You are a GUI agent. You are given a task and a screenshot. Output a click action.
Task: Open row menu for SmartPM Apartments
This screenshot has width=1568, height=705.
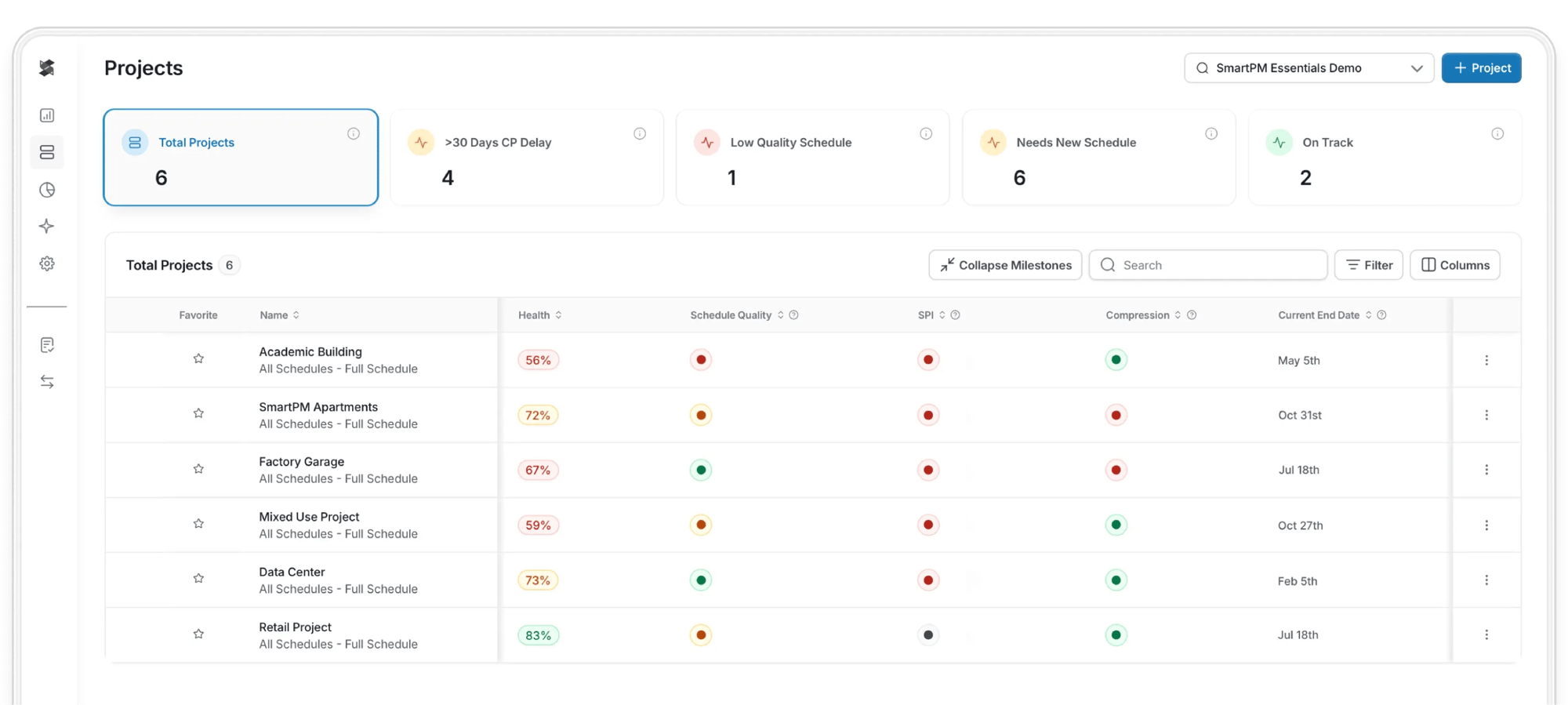tap(1486, 415)
